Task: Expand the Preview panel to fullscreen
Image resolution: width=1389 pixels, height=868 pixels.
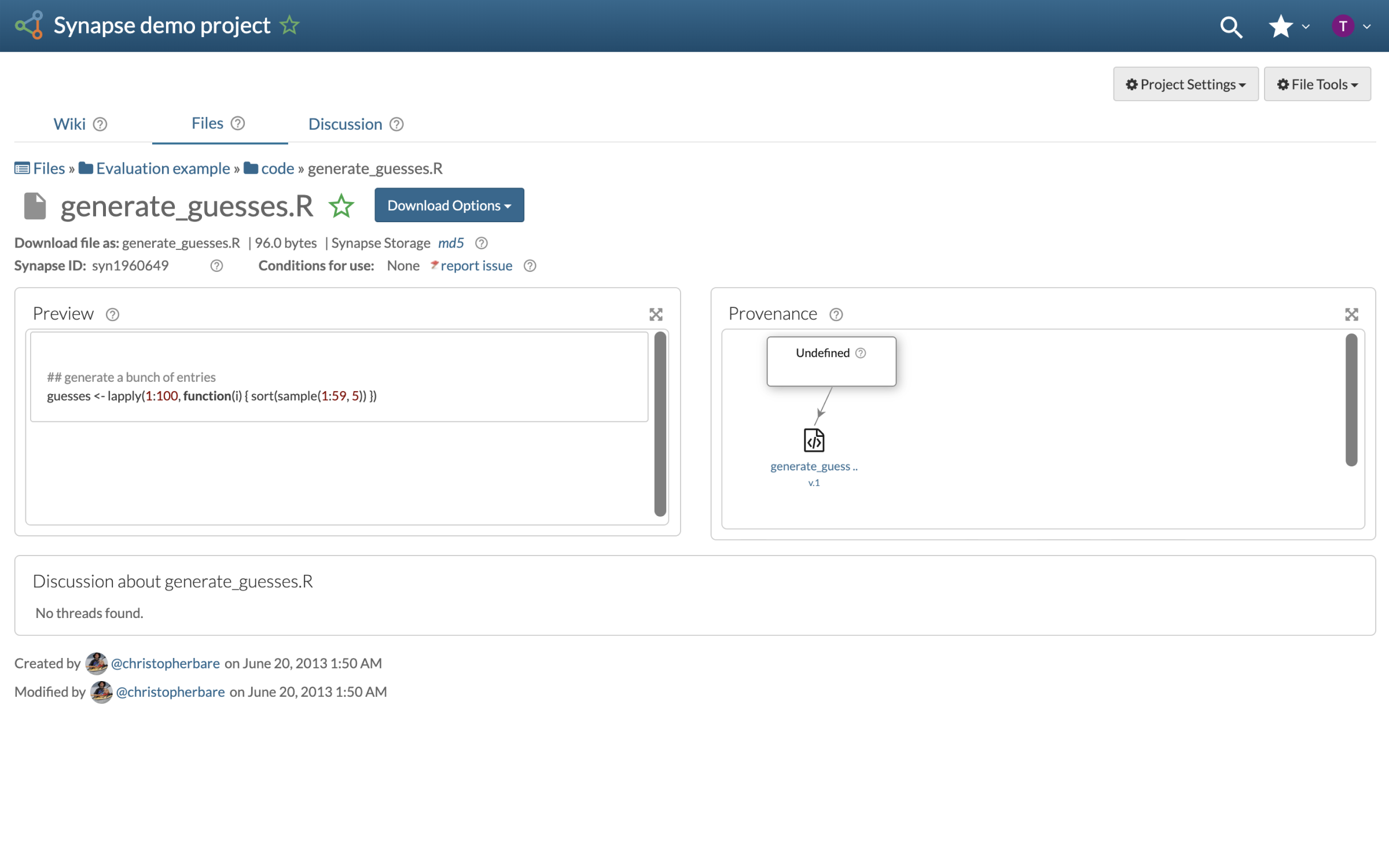Action: pyautogui.click(x=656, y=314)
